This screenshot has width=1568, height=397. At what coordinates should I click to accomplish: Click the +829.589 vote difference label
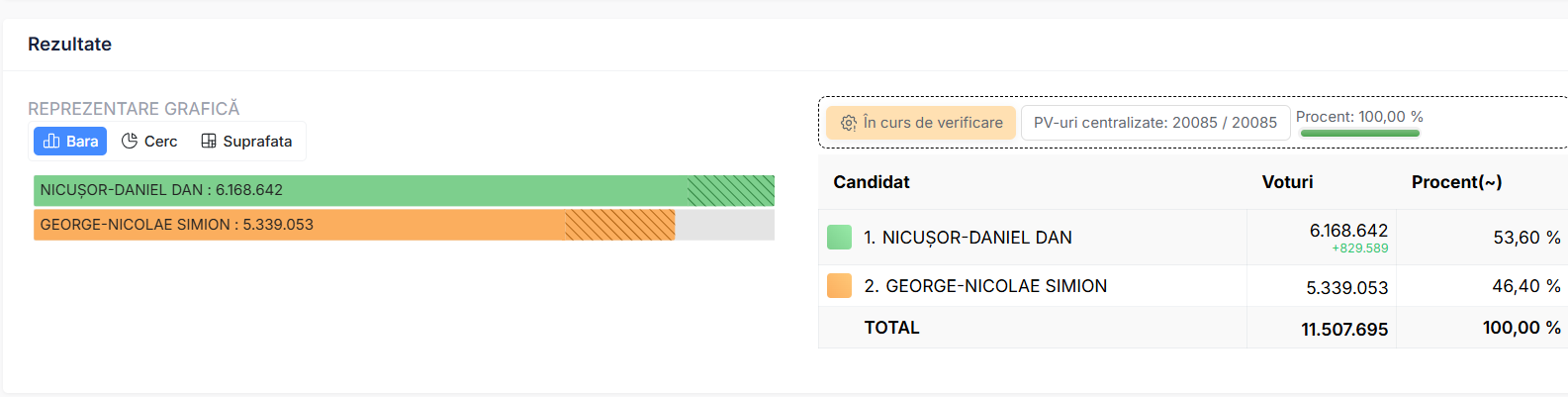coord(1360,248)
